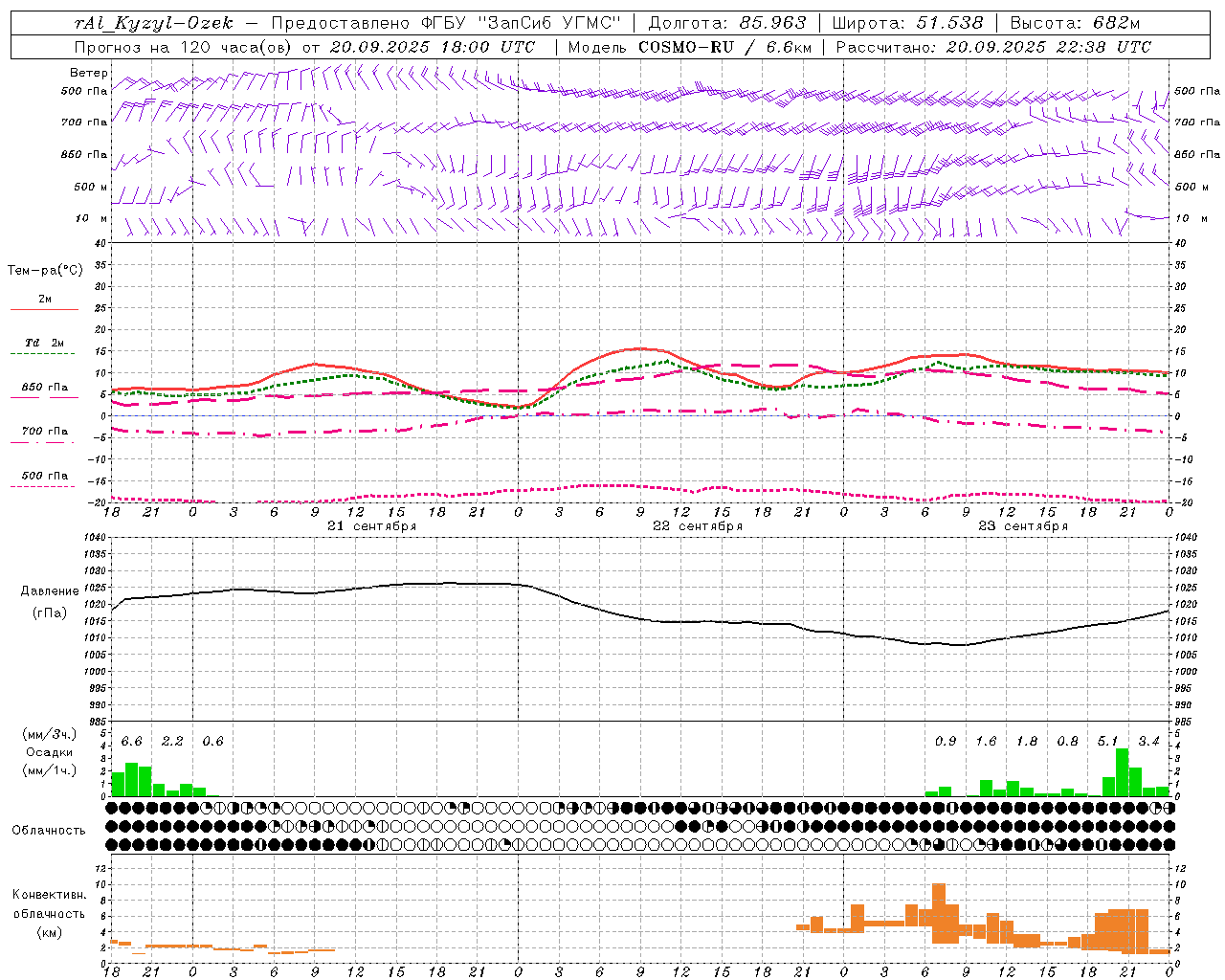1225x980 pixels.
Task: Click the (мм/1ч.) unit label
Action: (50, 770)
